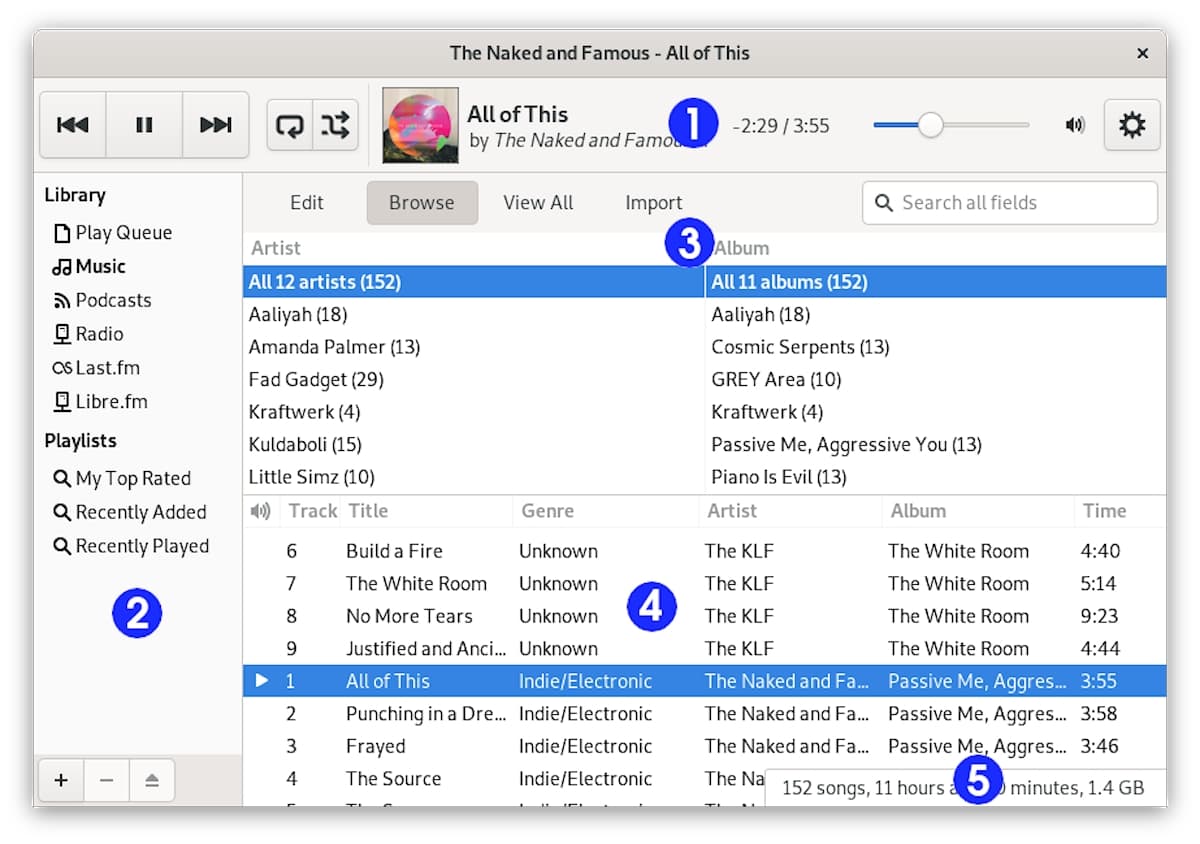Screen dimensions: 1200x844
Task: Select album Kraftwerk (4)
Action: pyautogui.click(x=936, y=412)
